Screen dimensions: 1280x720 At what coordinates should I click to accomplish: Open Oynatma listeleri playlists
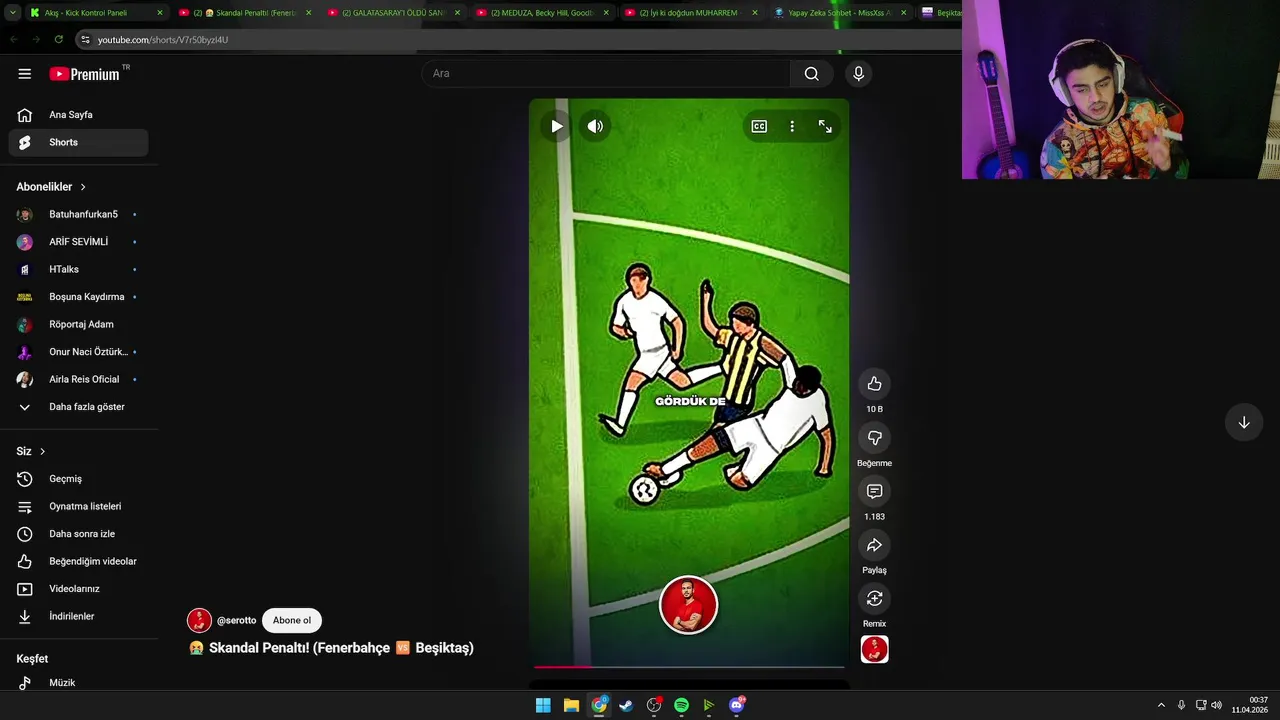pyautogui.click(x=78, y=506)
